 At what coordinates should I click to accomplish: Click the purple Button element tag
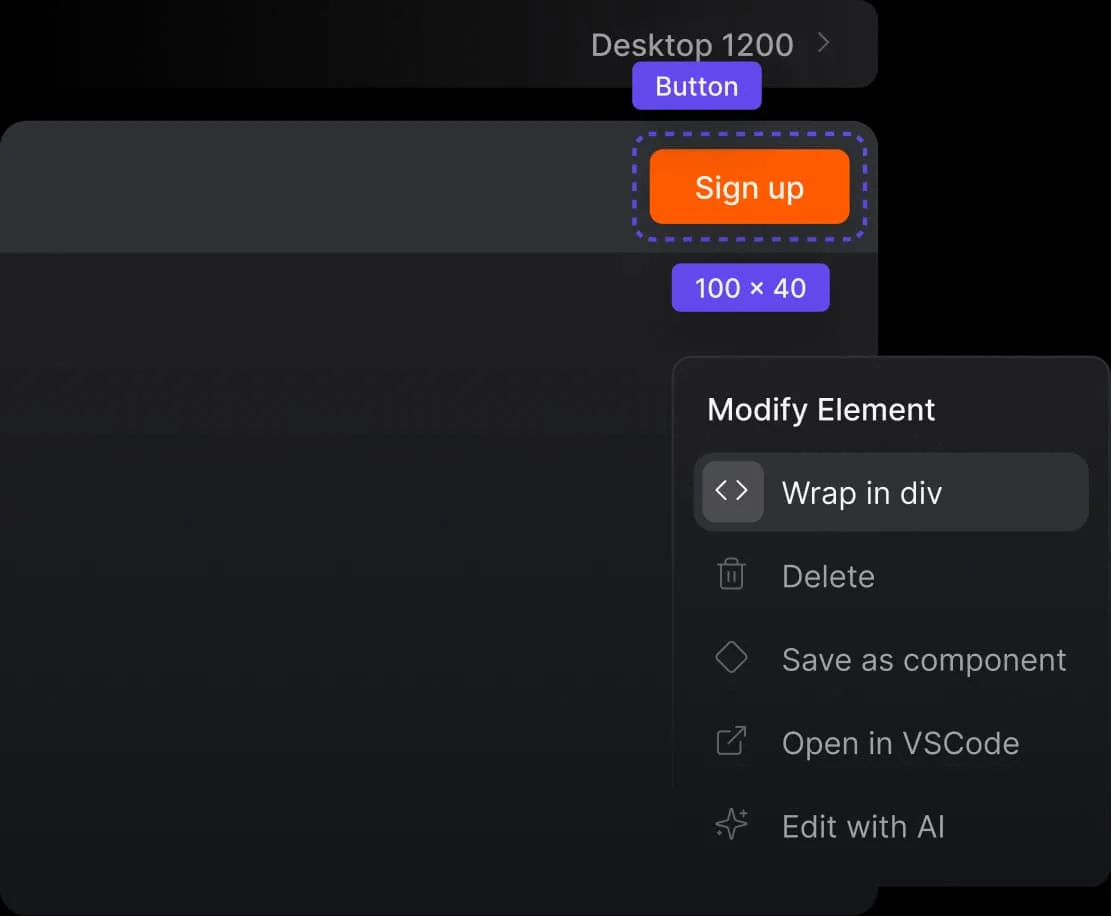pyautogui.click(x=696, y=86)
